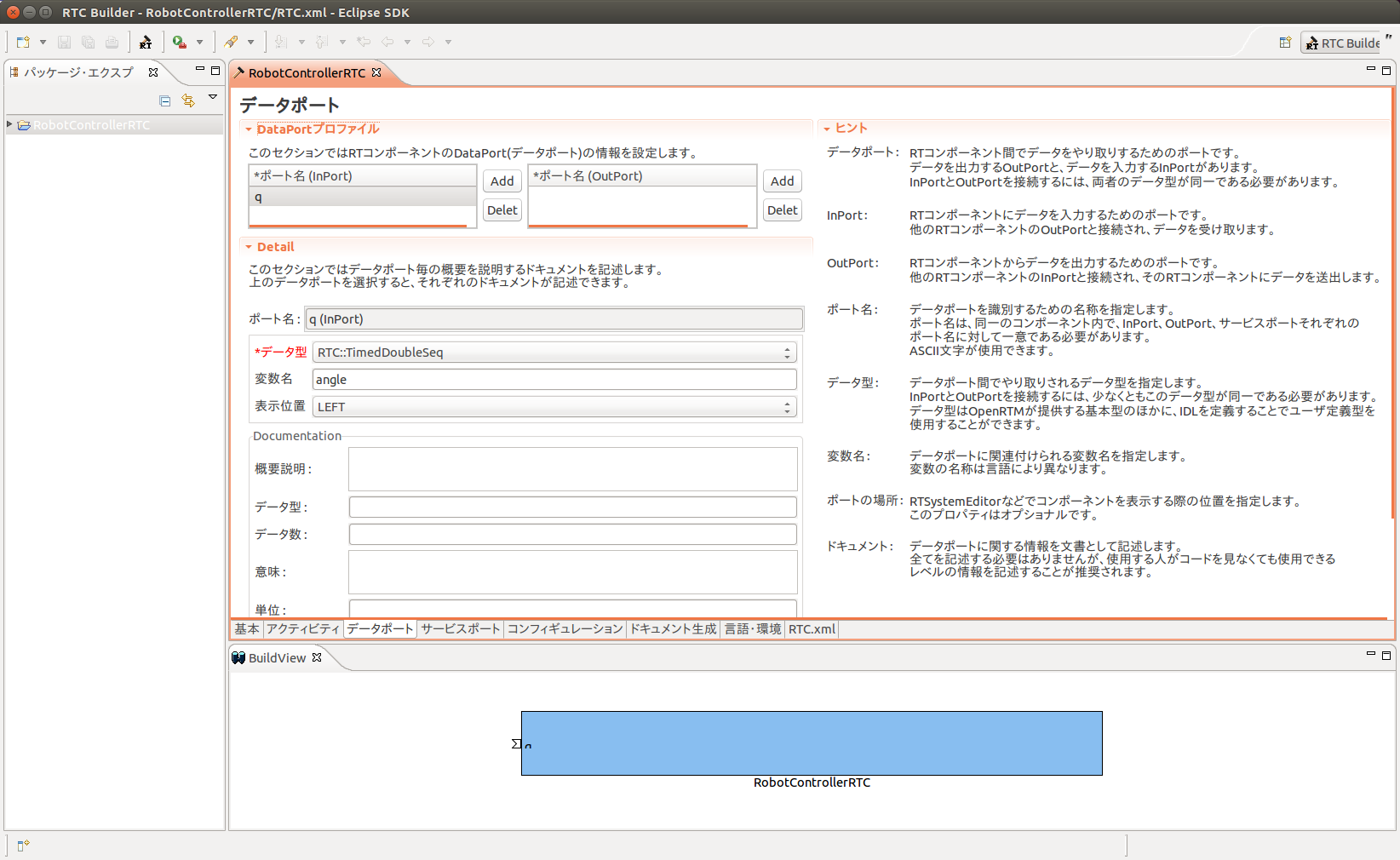The image size is (1400, 860).
Task: Maximize the editor area
Action: (1386, 71)
